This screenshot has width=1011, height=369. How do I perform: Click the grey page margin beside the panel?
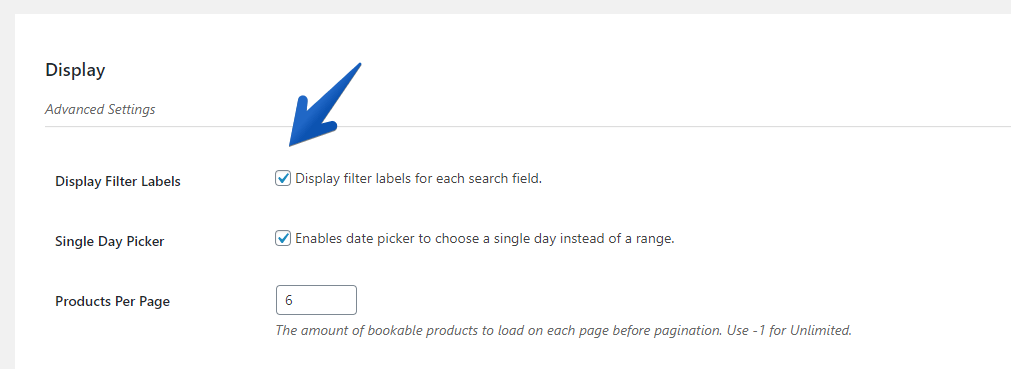click(x=7, y=194)
